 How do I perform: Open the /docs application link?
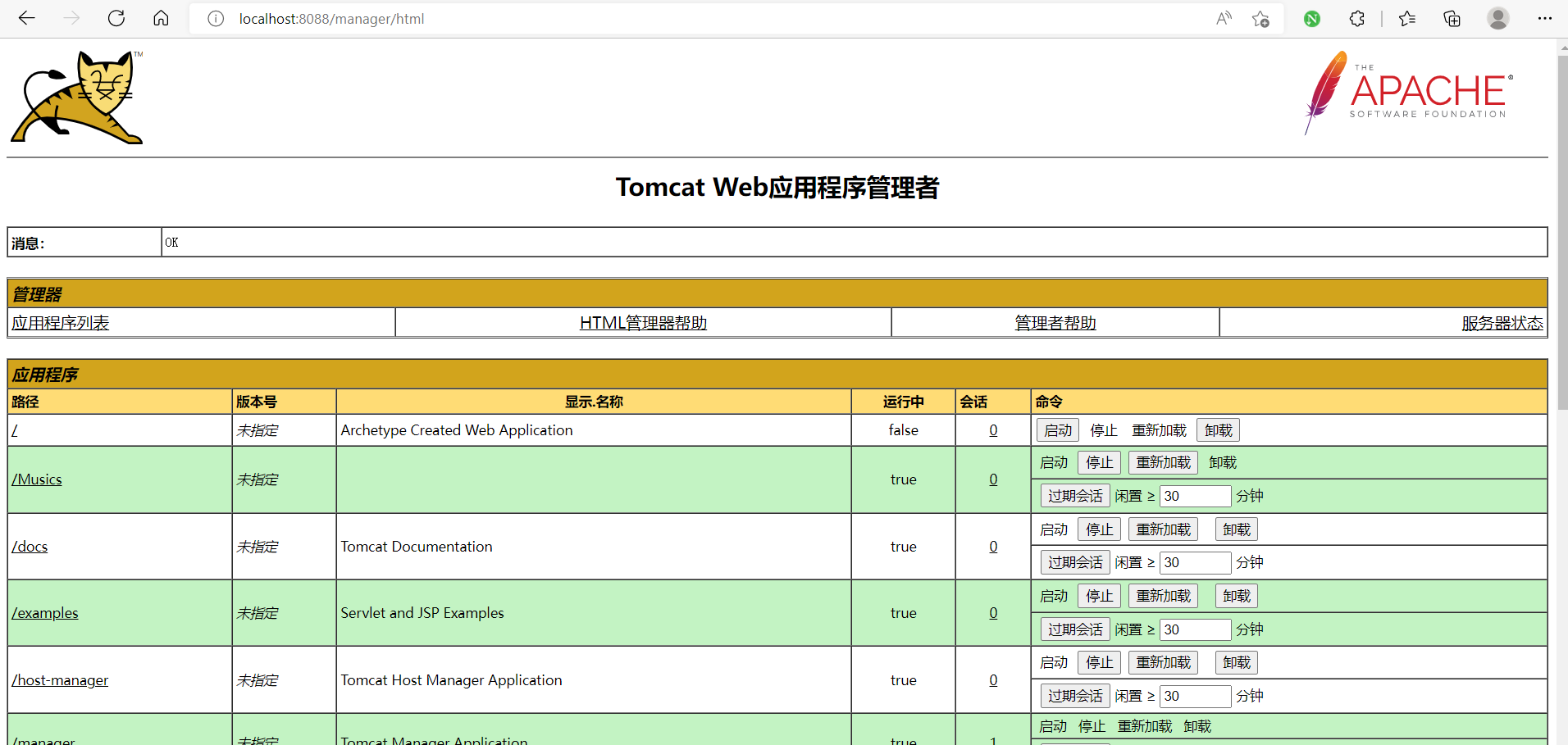(x=30, y=547)
